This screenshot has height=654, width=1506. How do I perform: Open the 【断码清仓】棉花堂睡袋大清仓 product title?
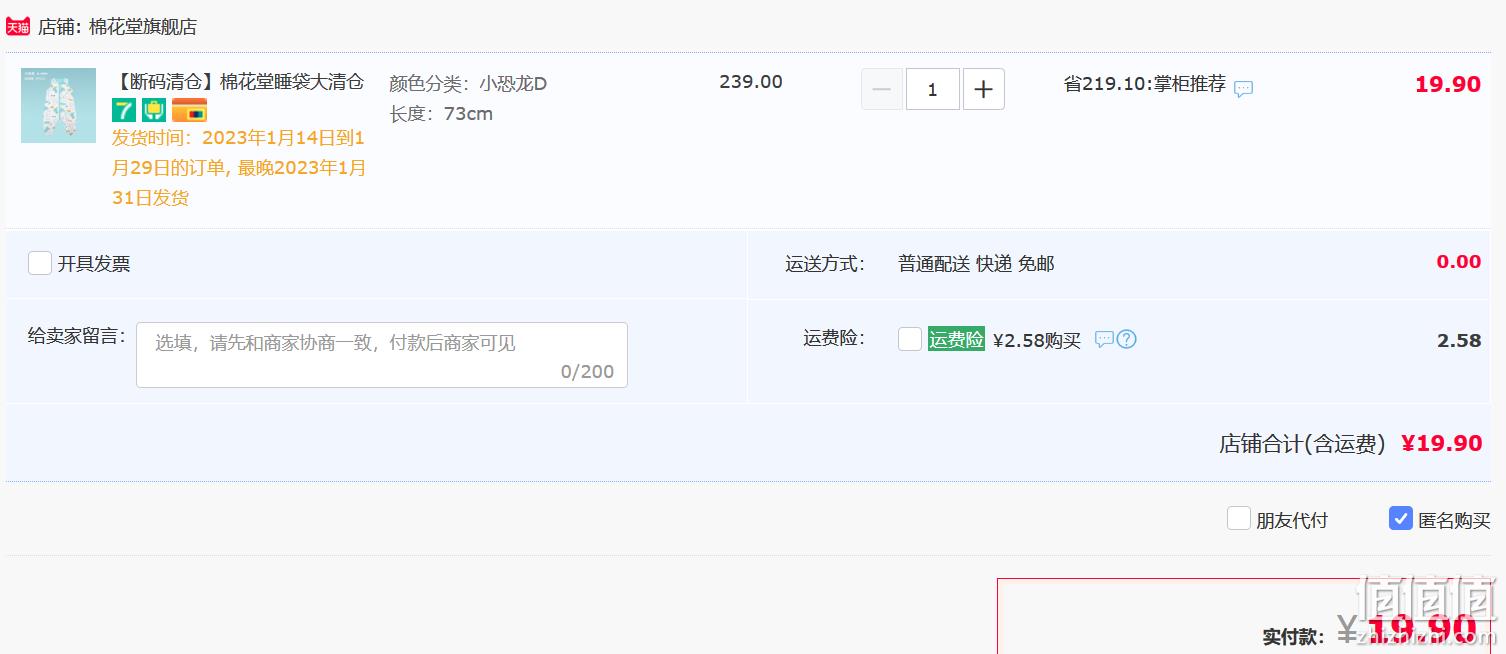click(x=238, y=82)
